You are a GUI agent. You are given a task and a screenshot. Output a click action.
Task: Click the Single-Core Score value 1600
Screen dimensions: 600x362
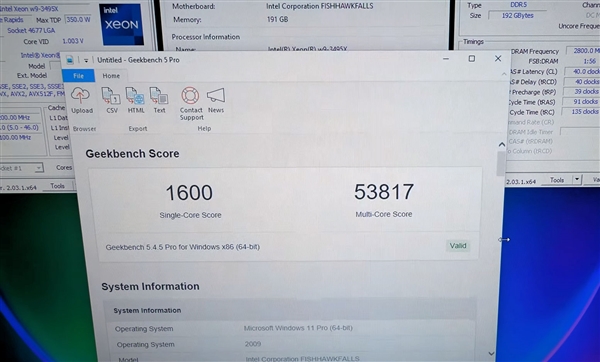pyautogui.click(x=189, y=192)
